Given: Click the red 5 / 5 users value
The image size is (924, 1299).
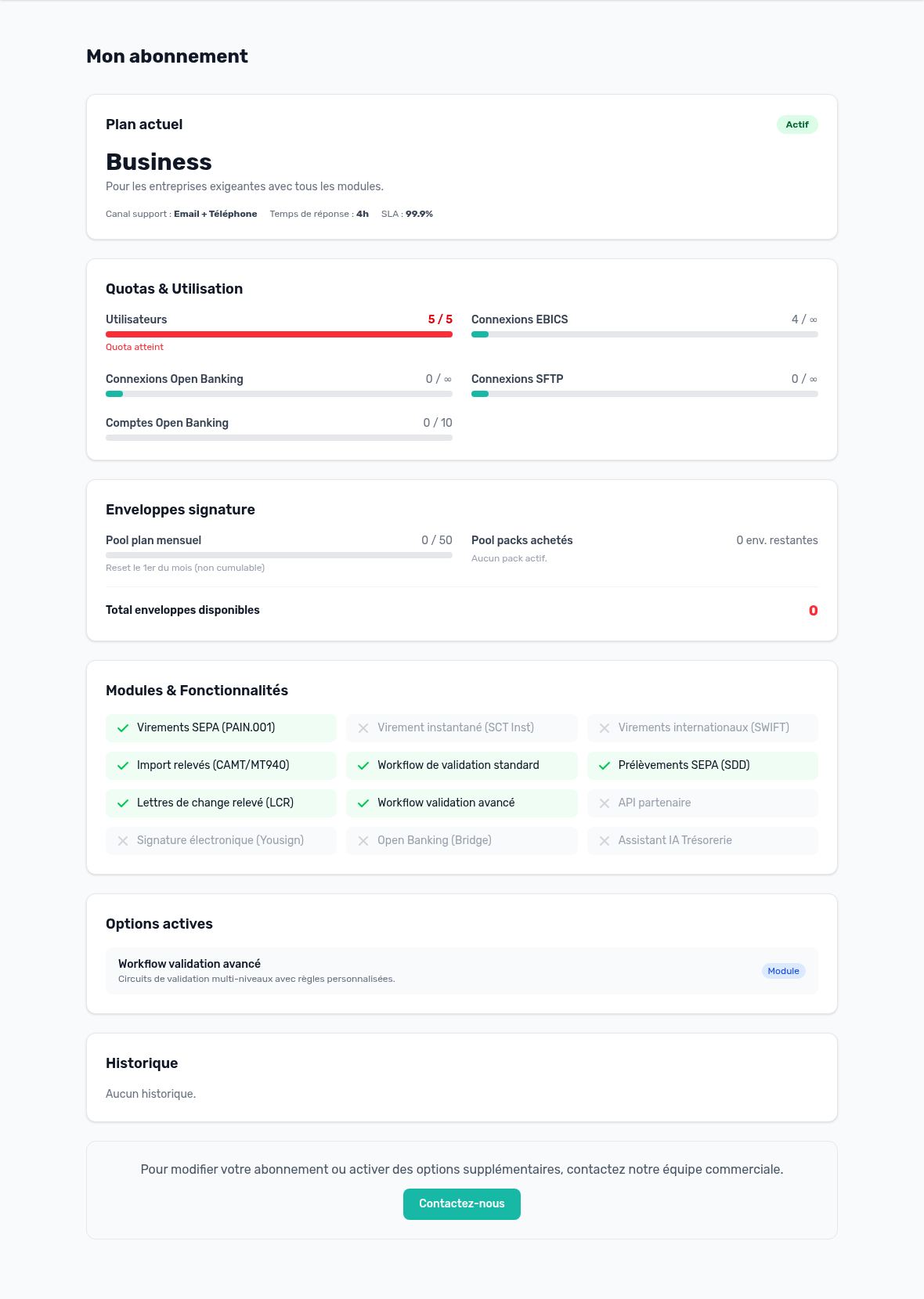Looking at the screenshot, I should (440, 319).
